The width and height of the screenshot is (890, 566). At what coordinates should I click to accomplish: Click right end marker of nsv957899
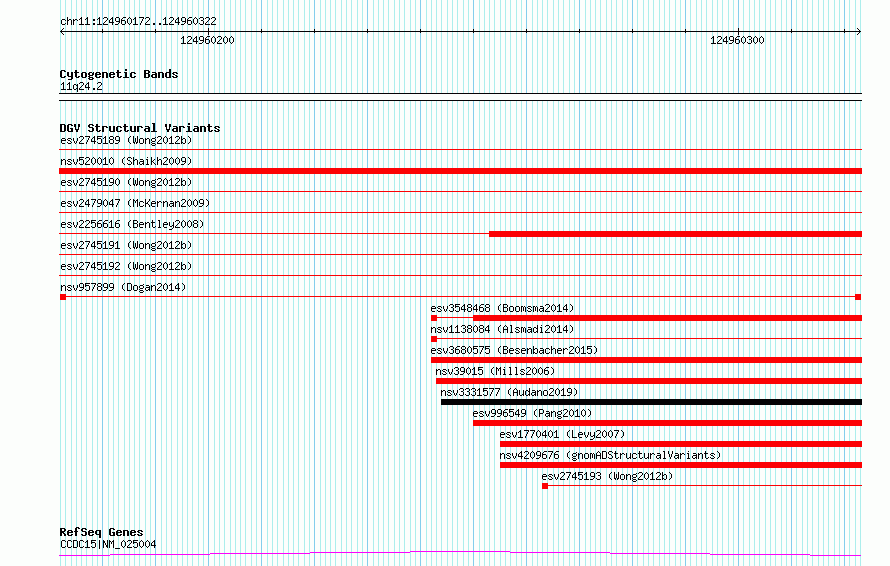click(x=858, y=297)
